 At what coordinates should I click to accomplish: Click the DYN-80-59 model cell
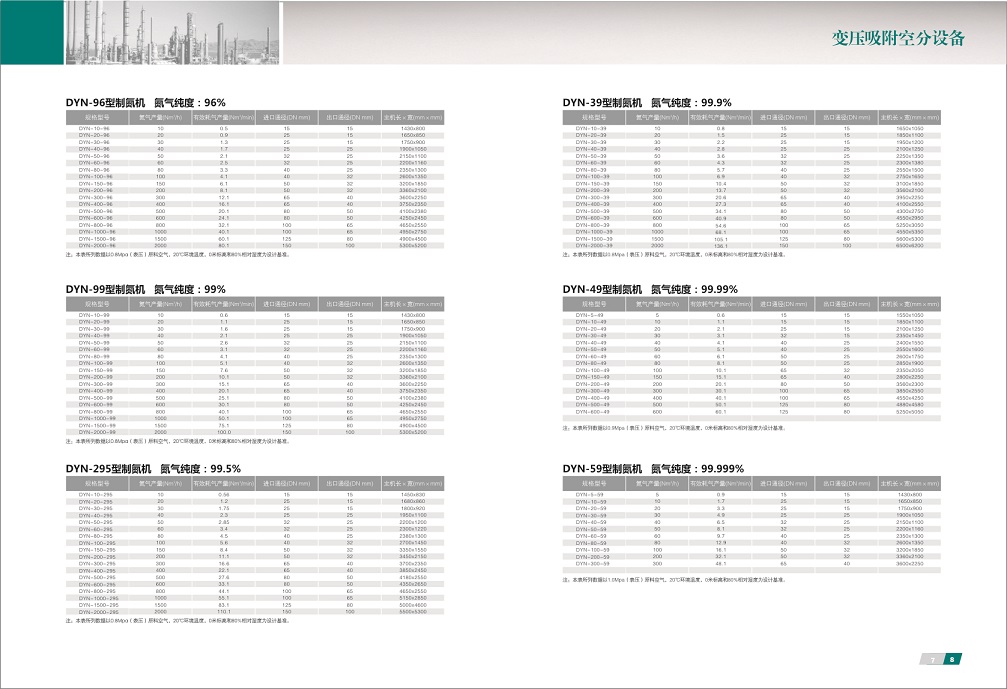pyautogui.click(x=592, y=543)
